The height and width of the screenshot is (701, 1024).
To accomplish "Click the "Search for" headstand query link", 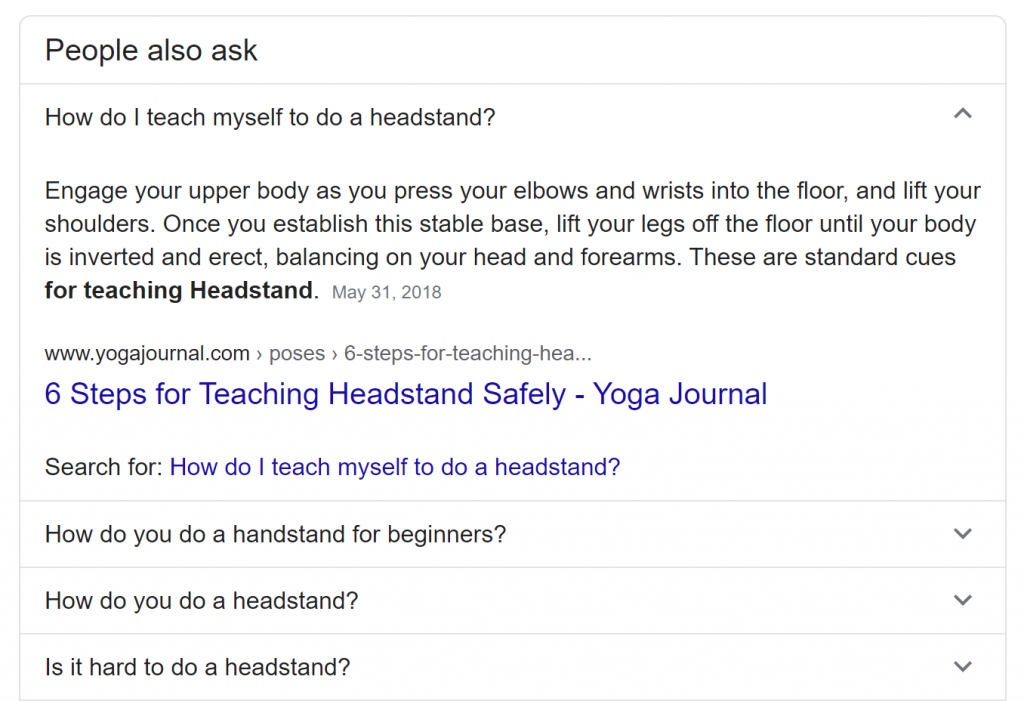I will 395,467.
